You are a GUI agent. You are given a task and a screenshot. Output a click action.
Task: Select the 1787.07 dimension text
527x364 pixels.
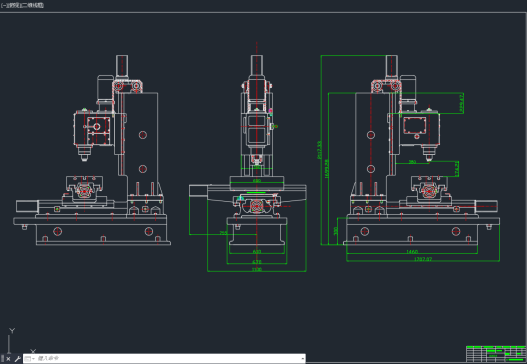423,259
